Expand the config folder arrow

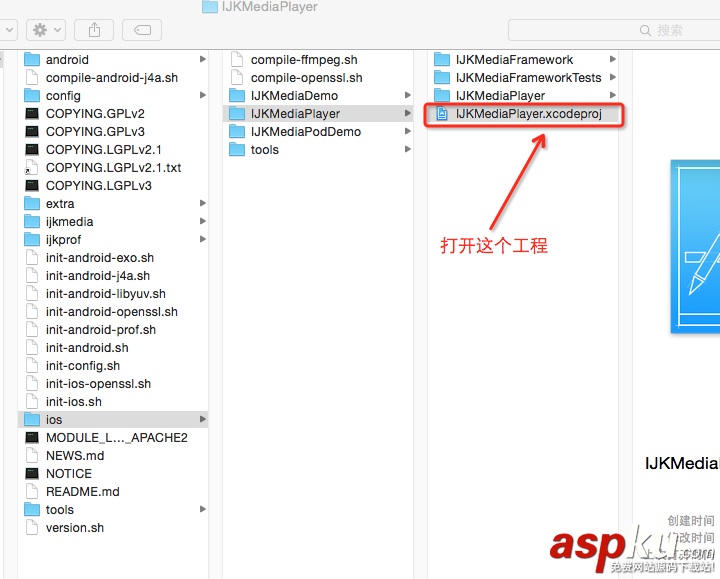coord(202,95)
